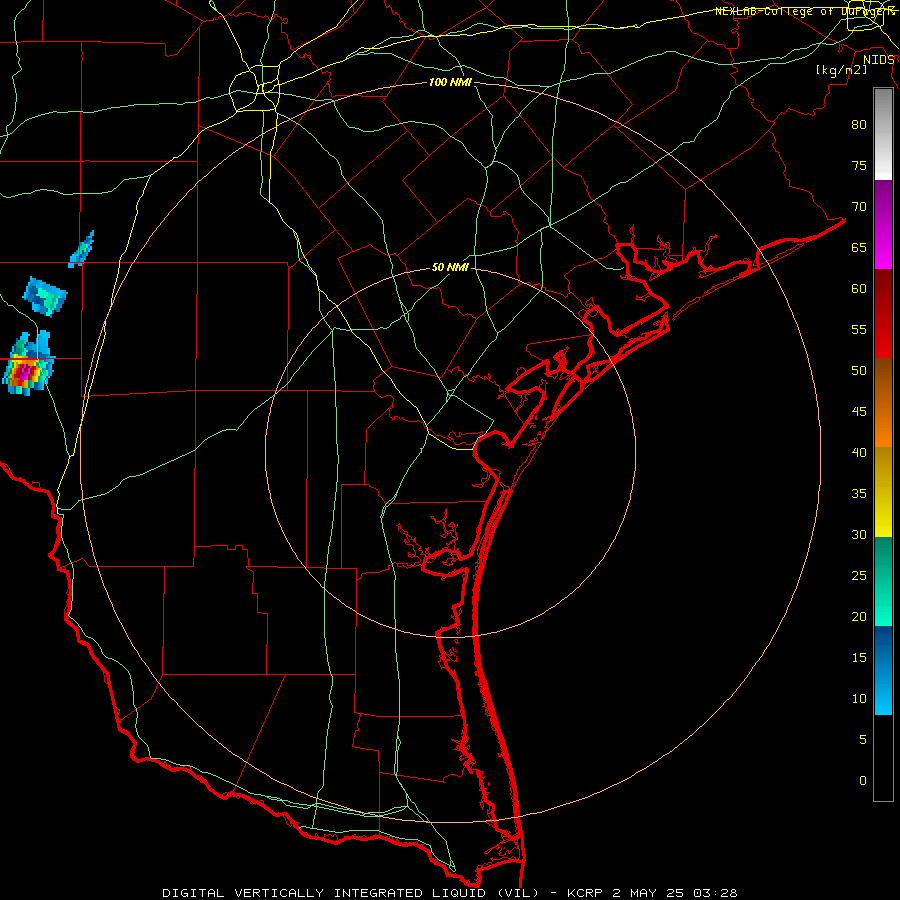This screenshot has width=900, height=900.
Task: Click the 20 value on the scale
Action: pyautogui.click(x=859, y=616)
